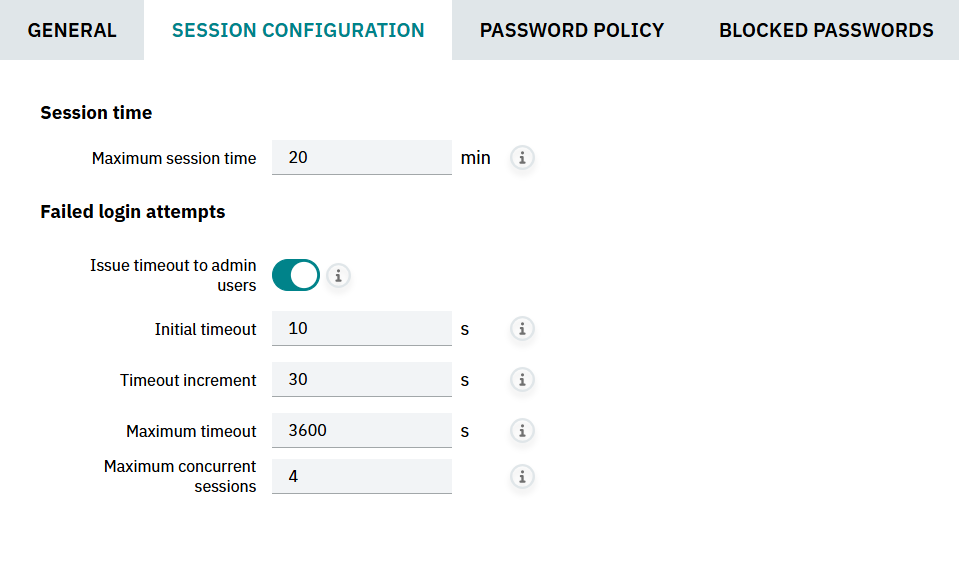Click the Maximum session time field
Viewport: 959px width, 576px height.
pos(361,158)
